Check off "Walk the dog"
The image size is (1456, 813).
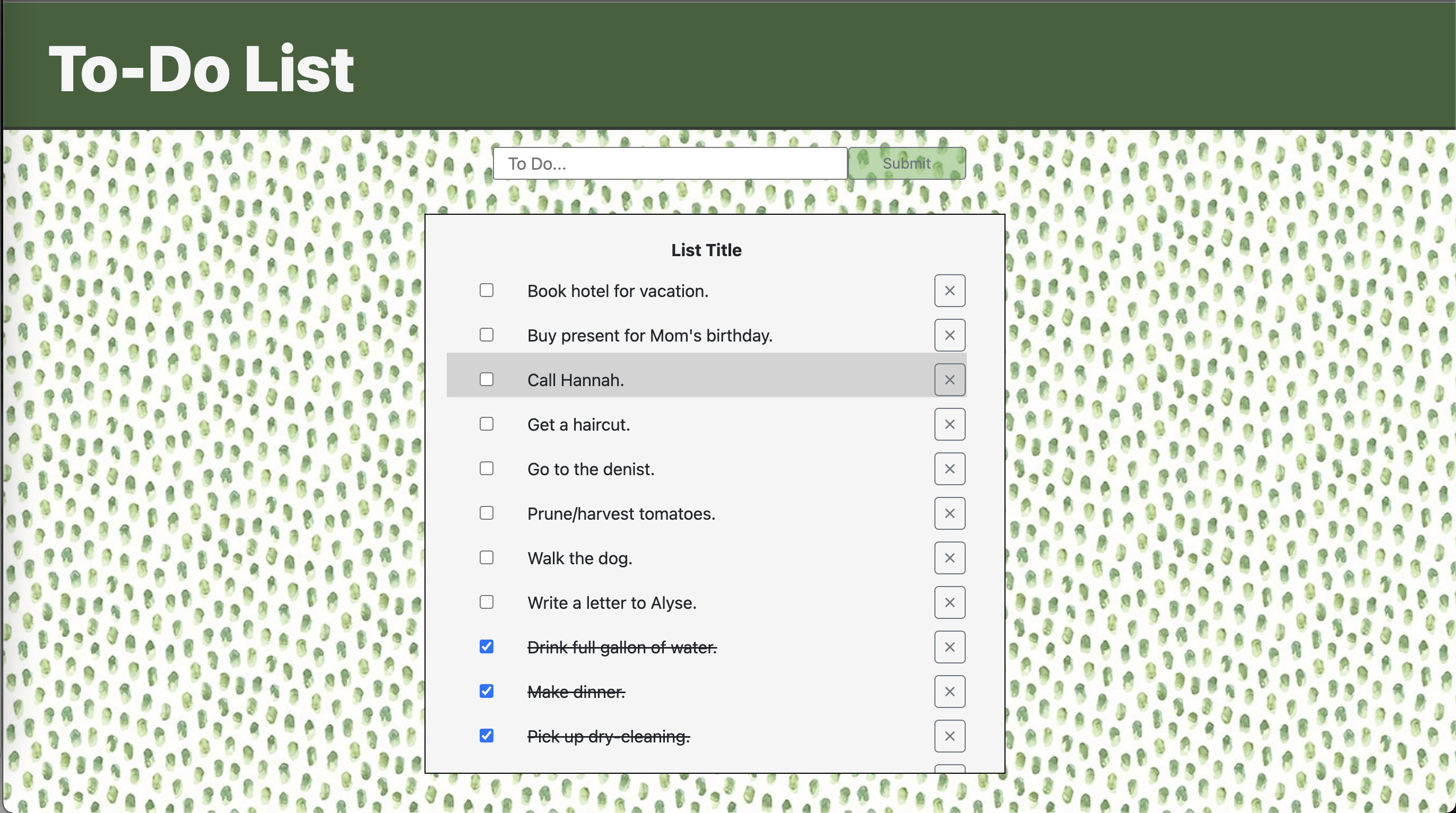(487, 557)
